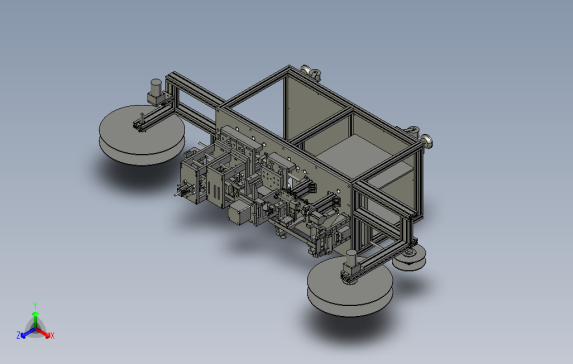The image size is (573, 364).
Task: Select the roller at the frame's right corner
Action: click(426, 141)
